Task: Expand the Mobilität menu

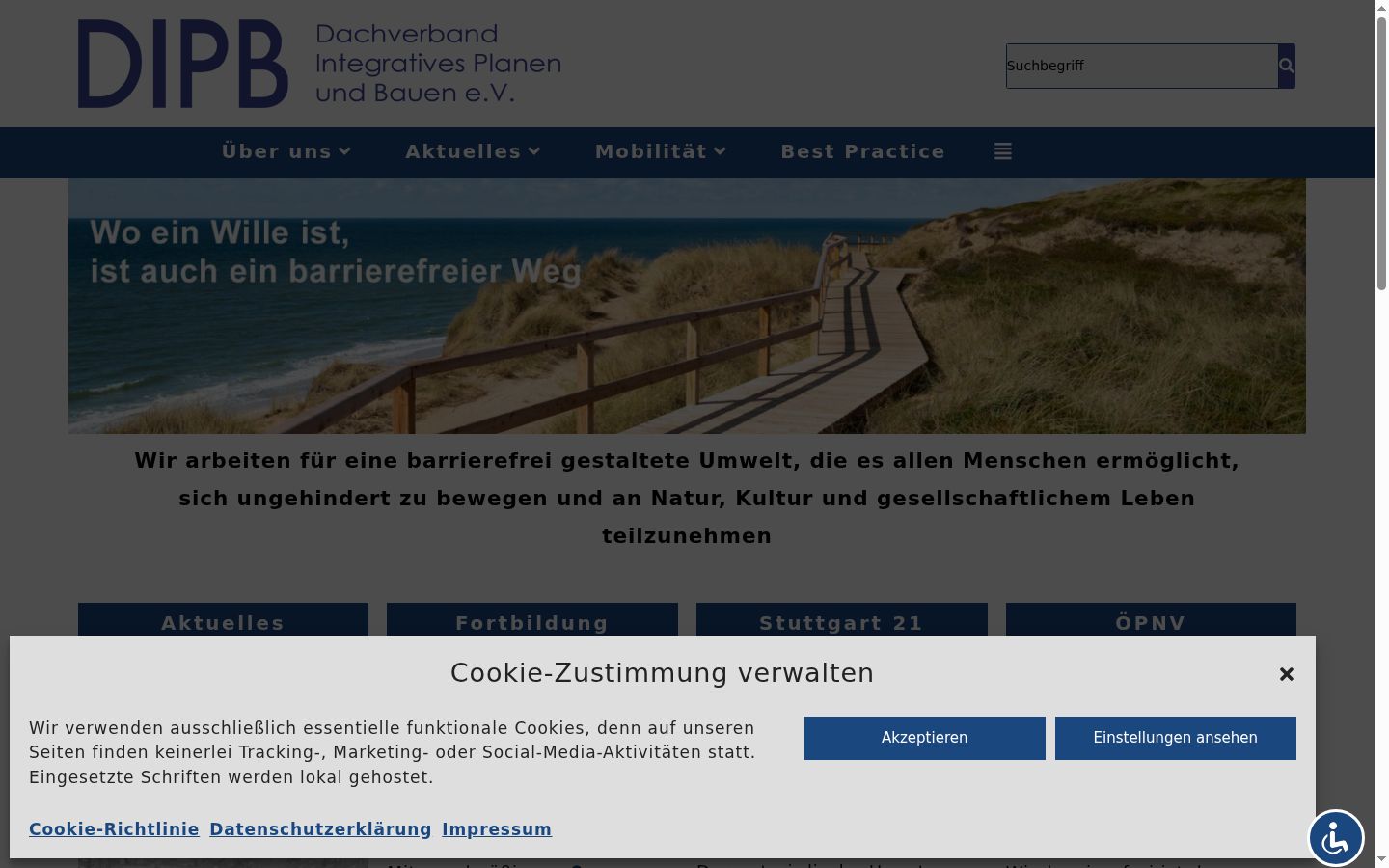Action: tap(661, 151)
